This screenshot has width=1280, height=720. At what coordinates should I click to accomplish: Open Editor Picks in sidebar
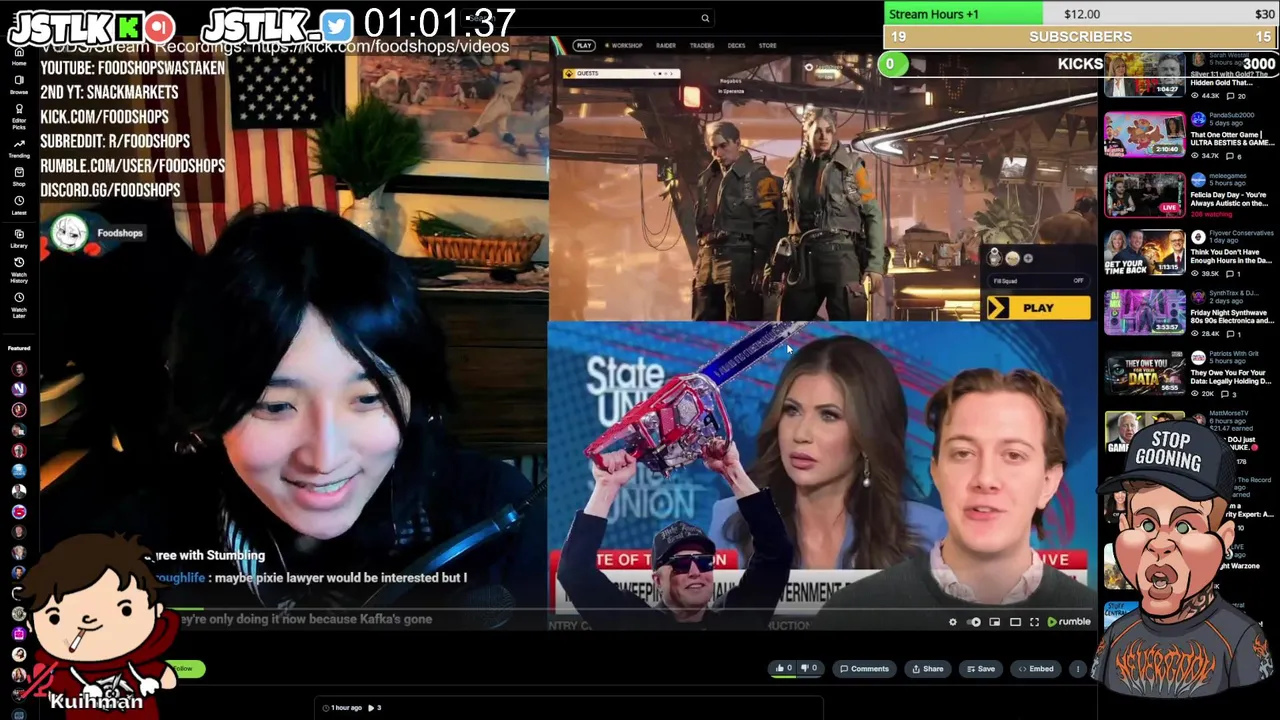click(19, 118)
